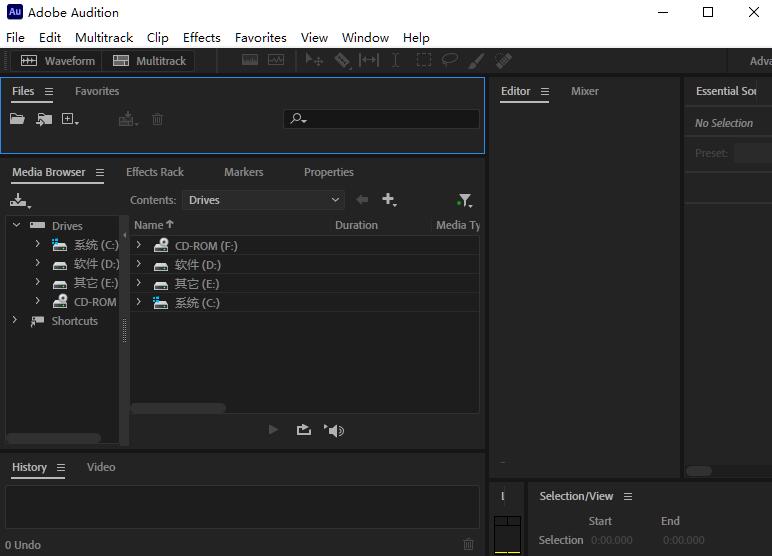Image resolution: width=772 pixels, height=556 pixels.
Task: Toggle Loop Playback in Media Browser
Action: 304,430
